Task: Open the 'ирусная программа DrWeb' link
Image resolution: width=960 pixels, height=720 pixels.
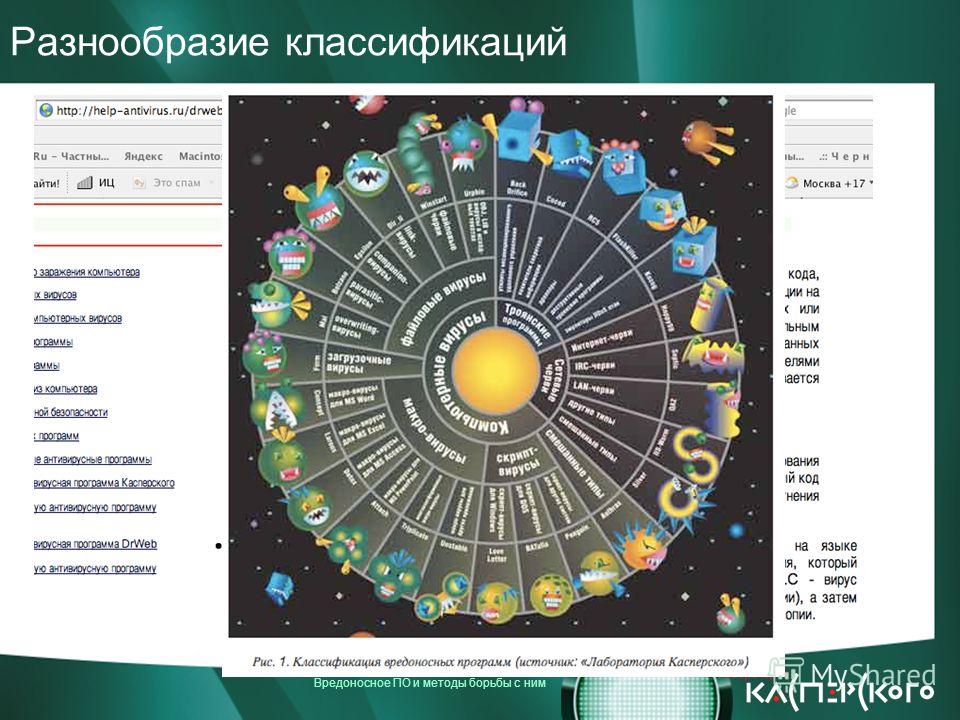Action: (96, 544)
